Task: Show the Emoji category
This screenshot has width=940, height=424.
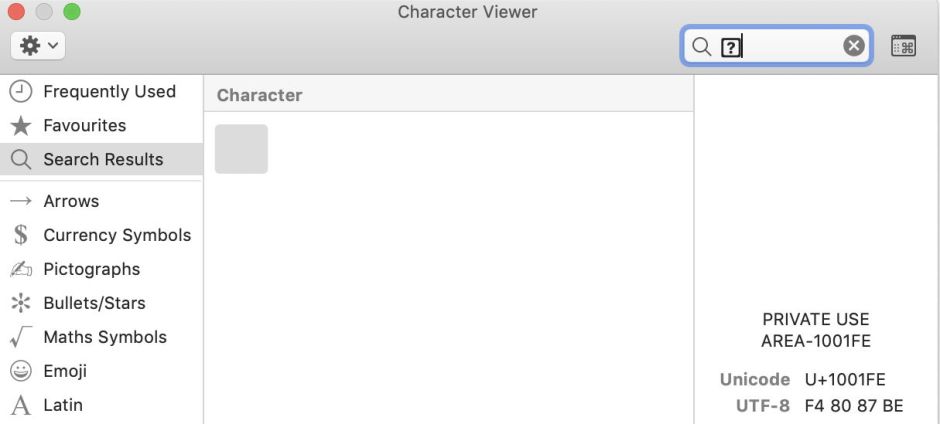Action: coord(65,371)
